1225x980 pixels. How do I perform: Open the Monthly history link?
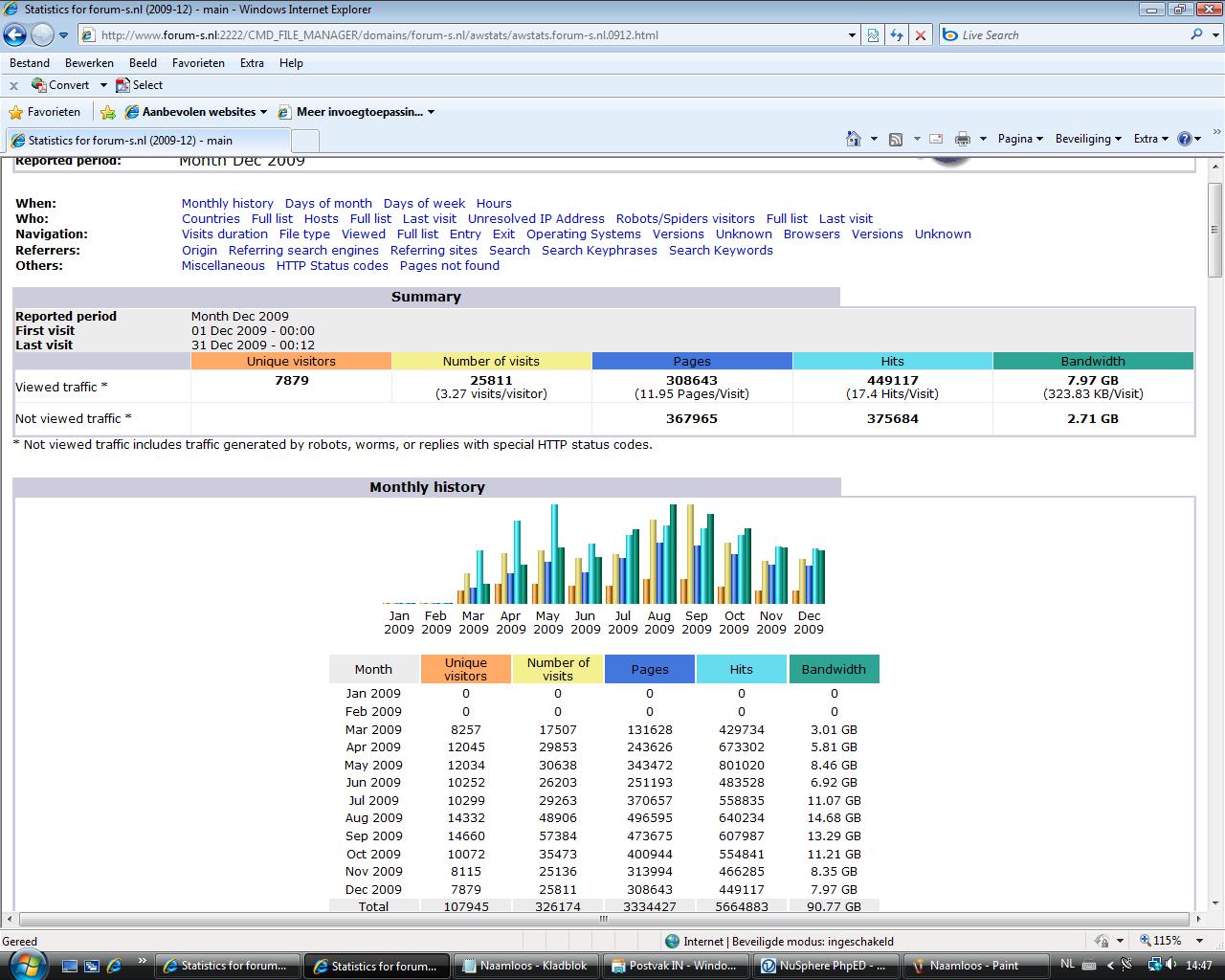click(228, 203)
